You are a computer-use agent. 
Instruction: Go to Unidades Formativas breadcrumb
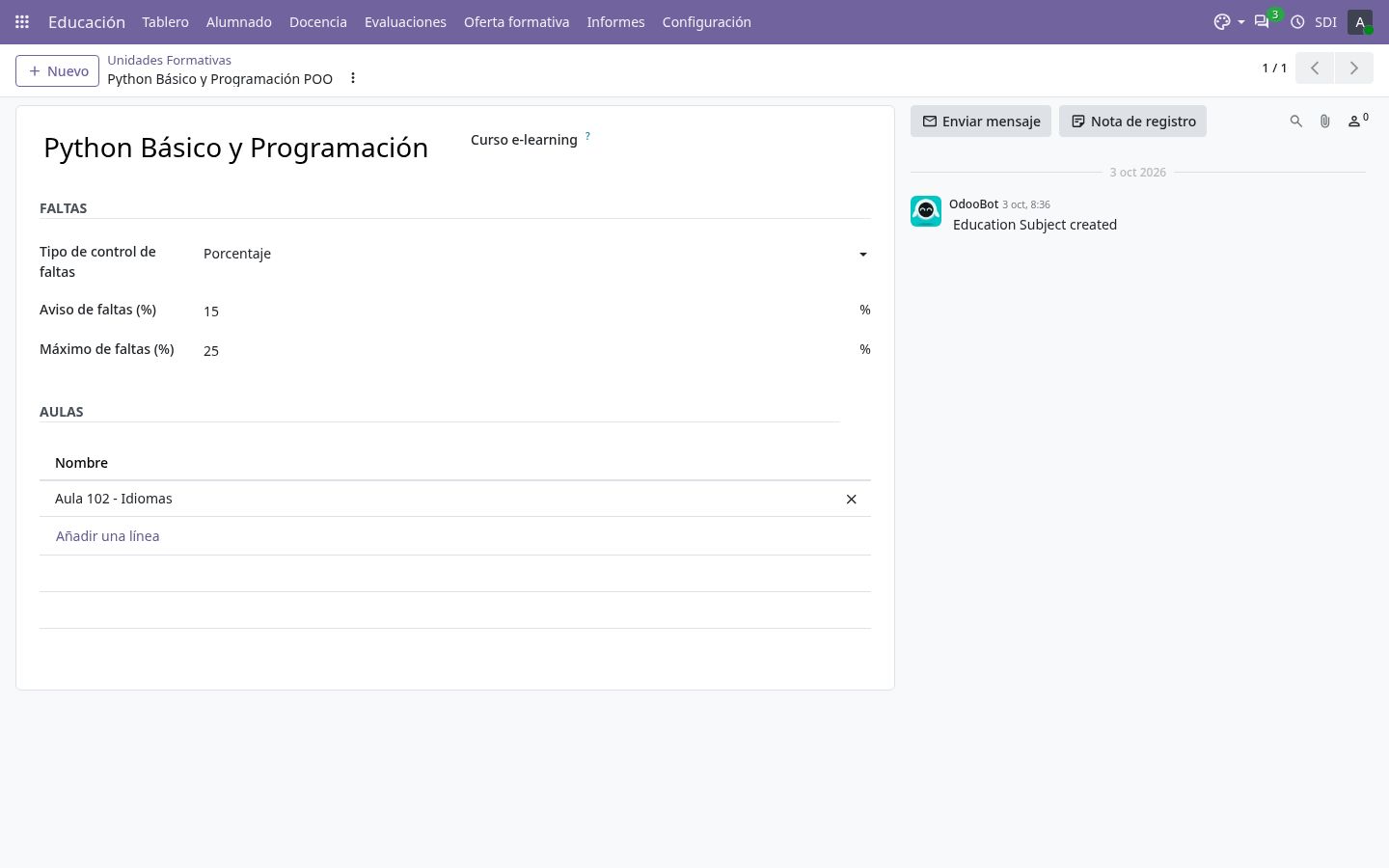pos(169,60)
